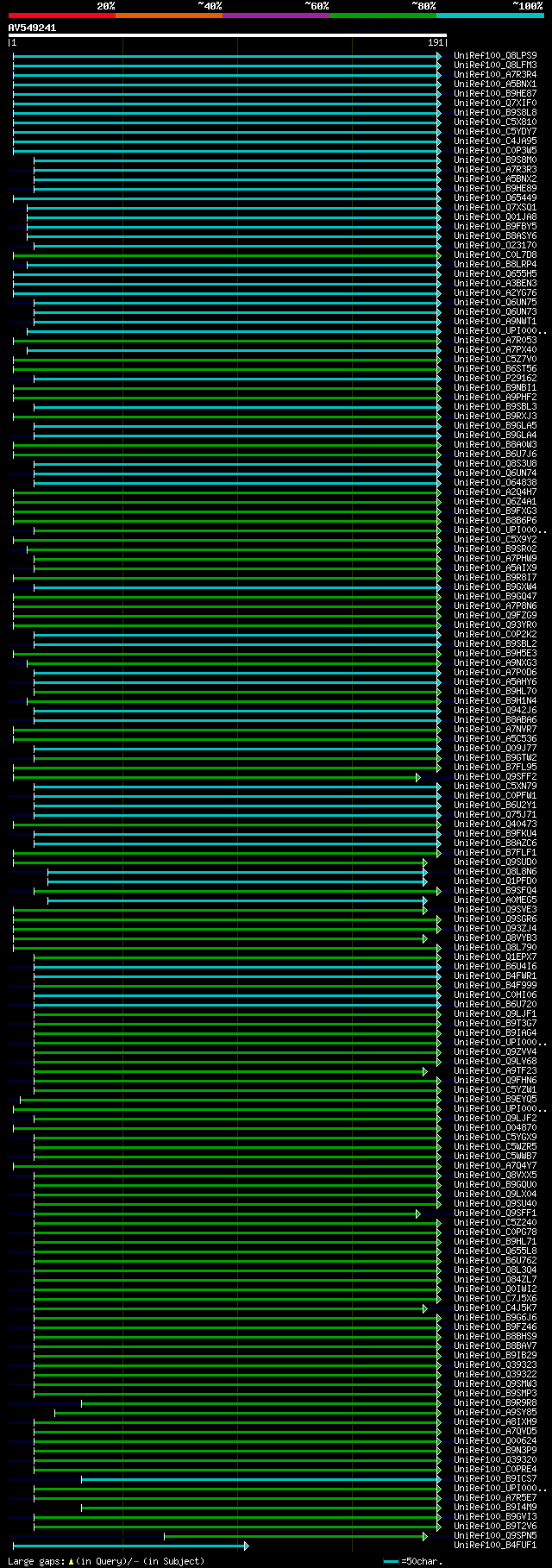Click the Large gaps legend text

106,1561
